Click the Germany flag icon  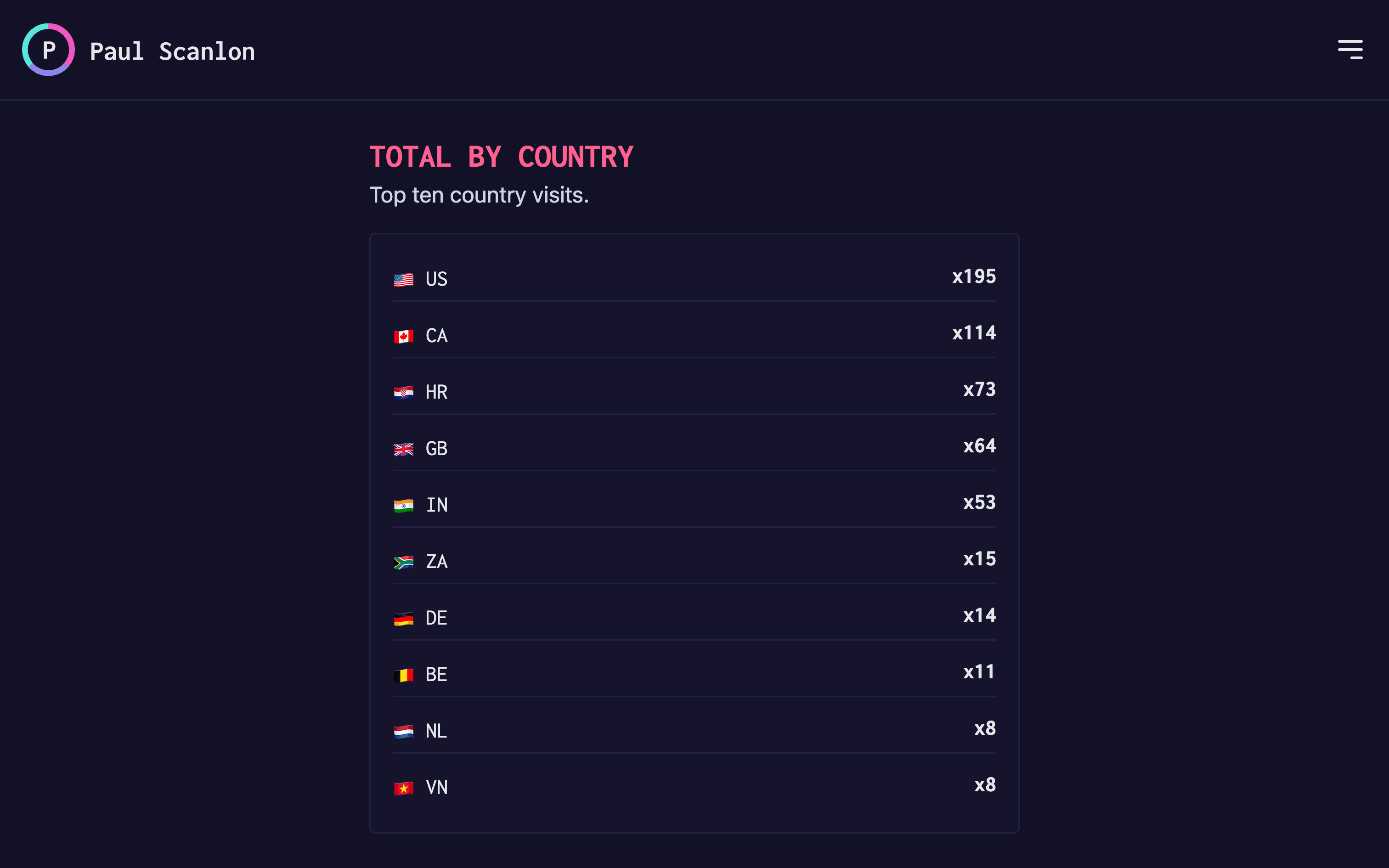tap(403, 618)
